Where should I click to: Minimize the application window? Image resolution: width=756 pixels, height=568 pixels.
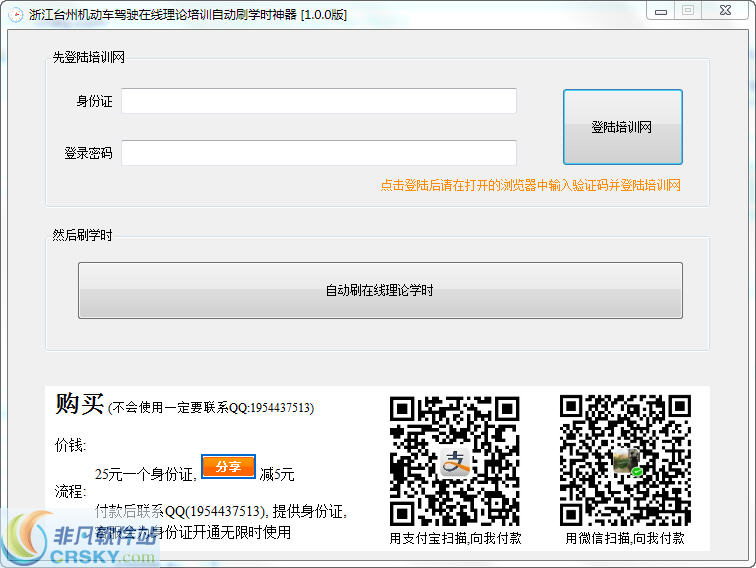point(661,11)
